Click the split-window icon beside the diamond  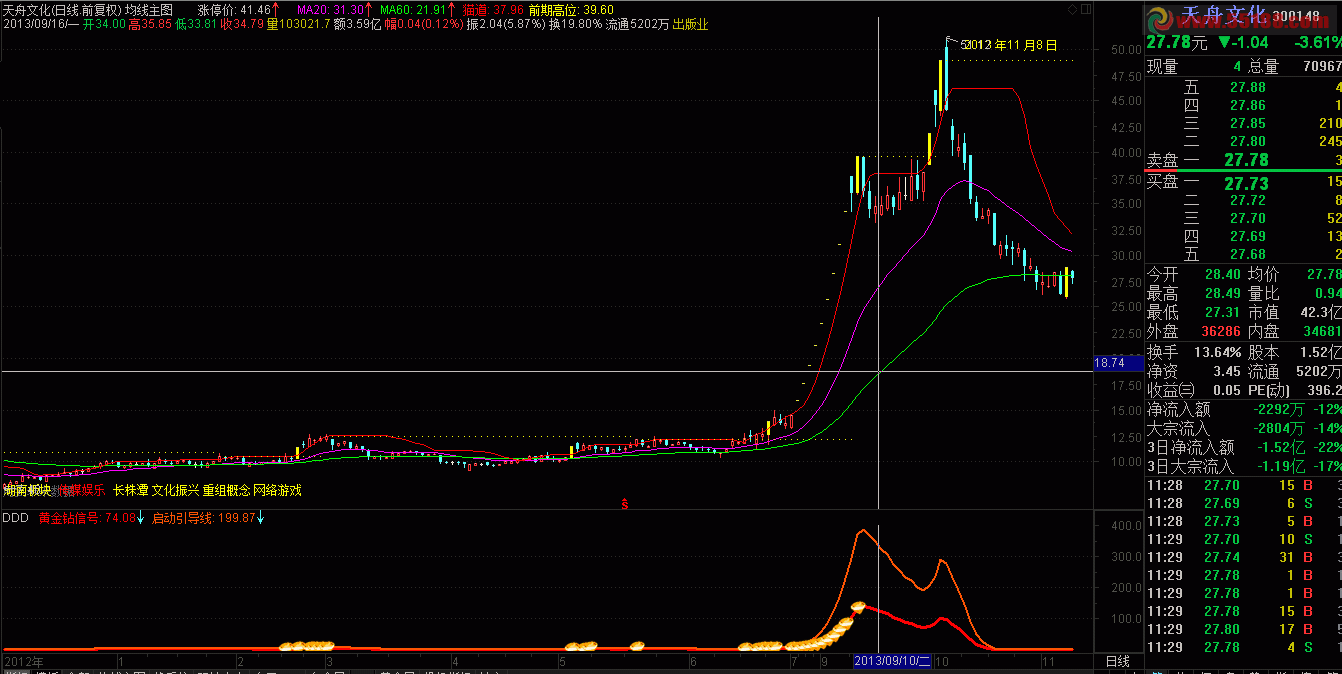coord(1085,8)
